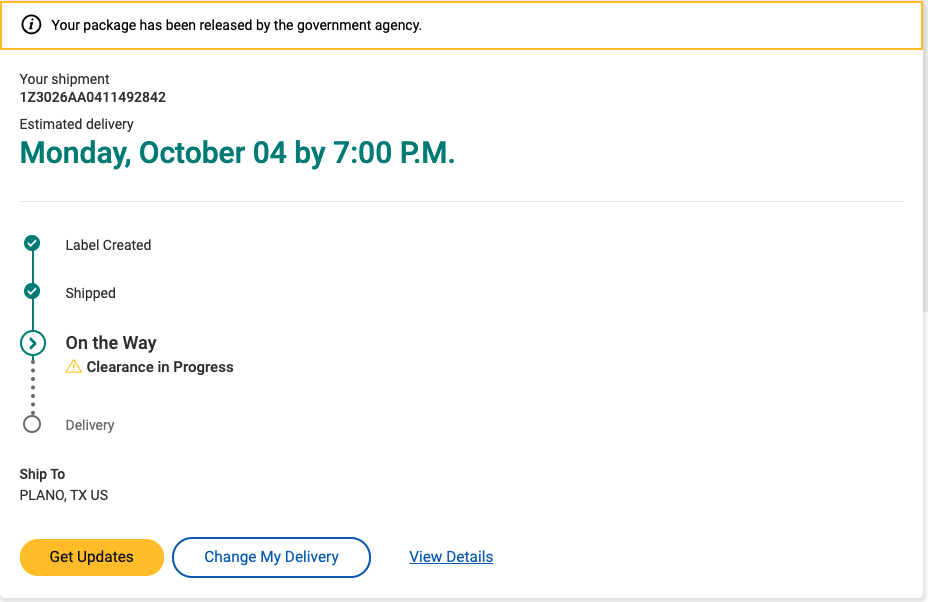Click the government agency release message

point(237,25)
